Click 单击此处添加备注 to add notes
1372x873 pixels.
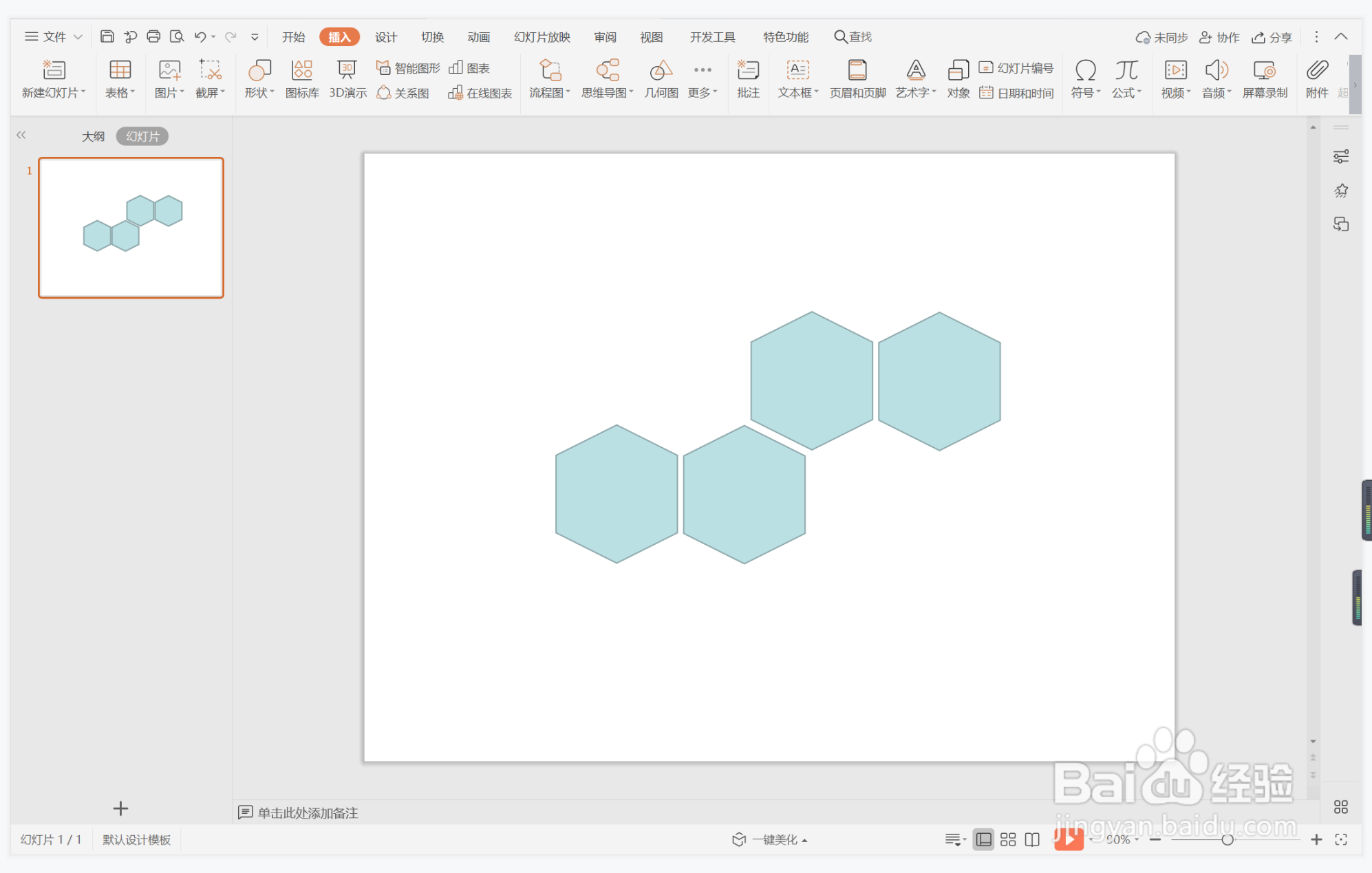307,812
